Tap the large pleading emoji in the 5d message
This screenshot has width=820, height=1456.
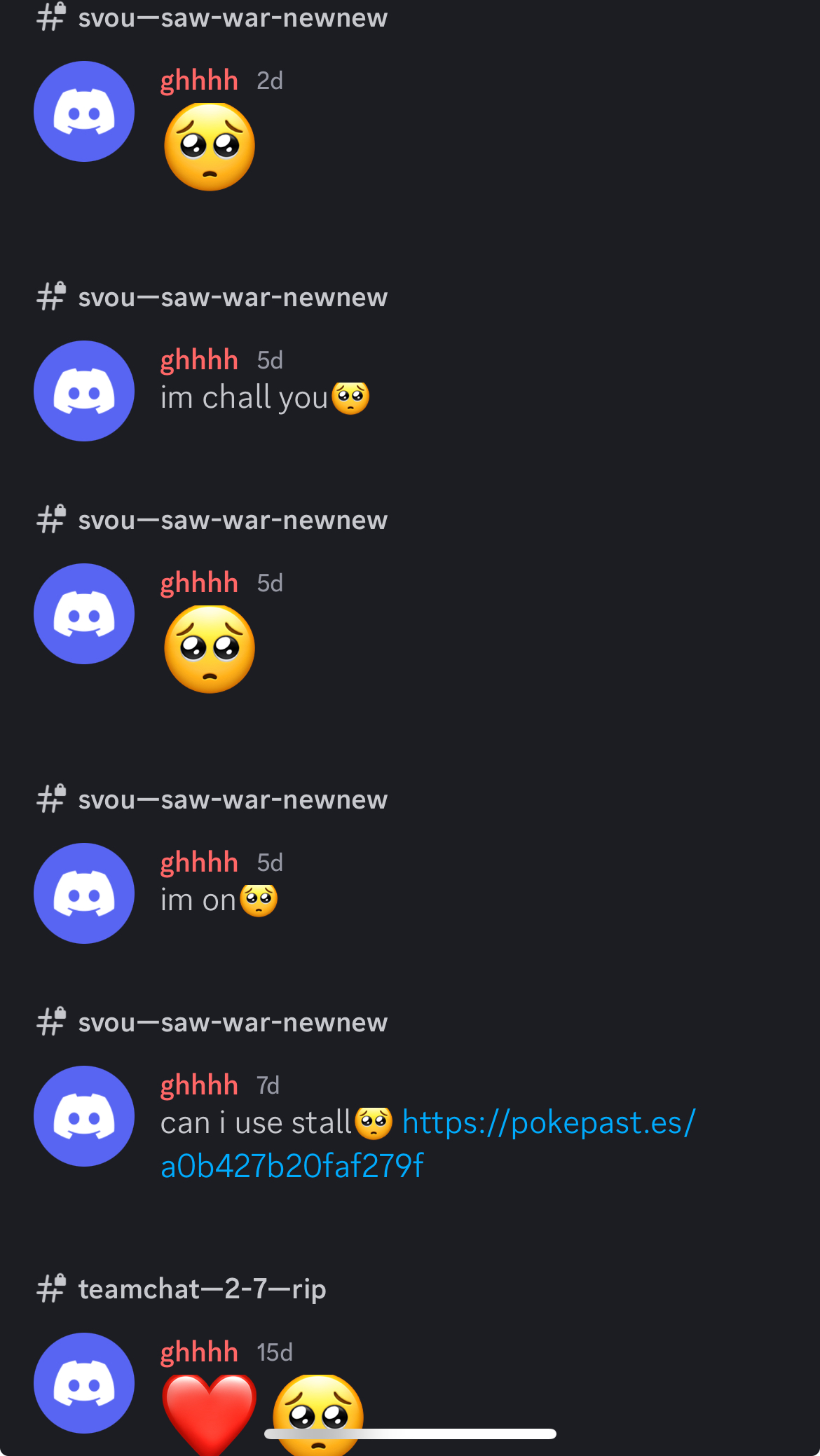[210, 649]
